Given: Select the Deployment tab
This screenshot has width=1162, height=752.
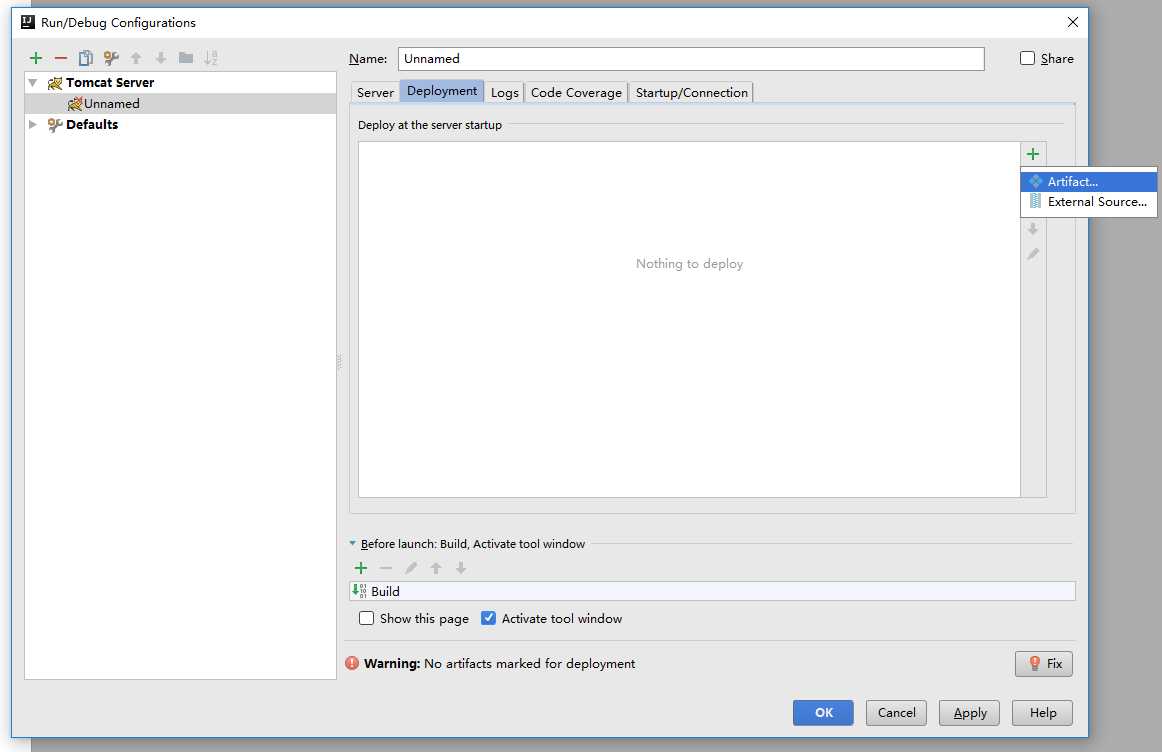Looking at the screenshot, I should [442, 91].
